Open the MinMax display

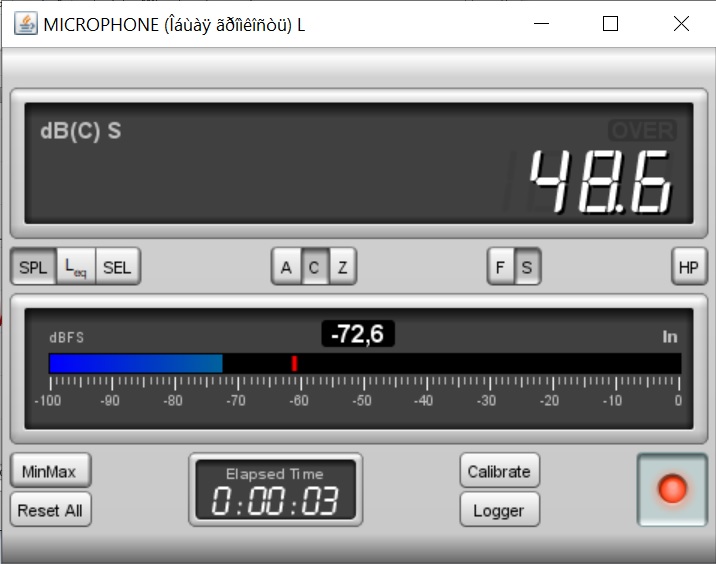49,471
